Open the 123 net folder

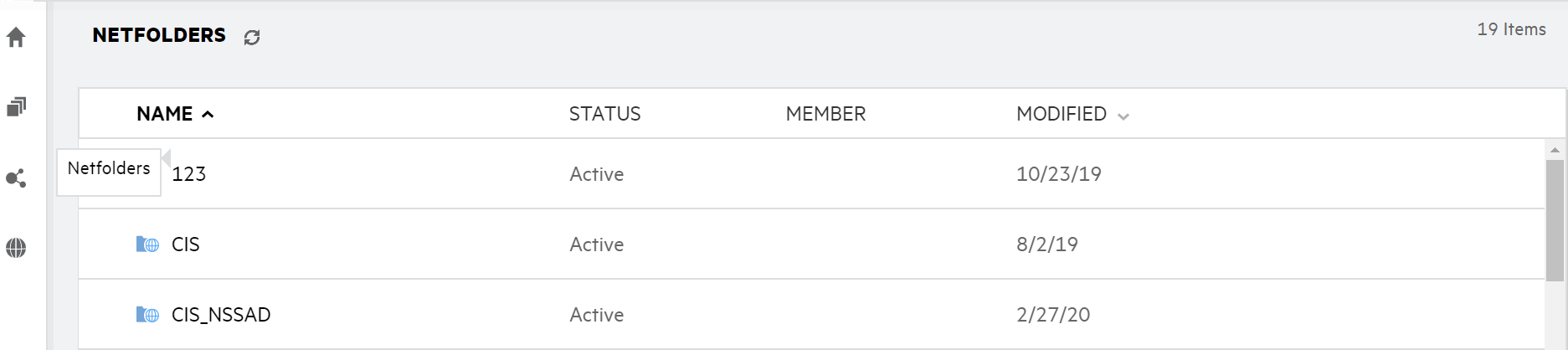coord(189,174)
